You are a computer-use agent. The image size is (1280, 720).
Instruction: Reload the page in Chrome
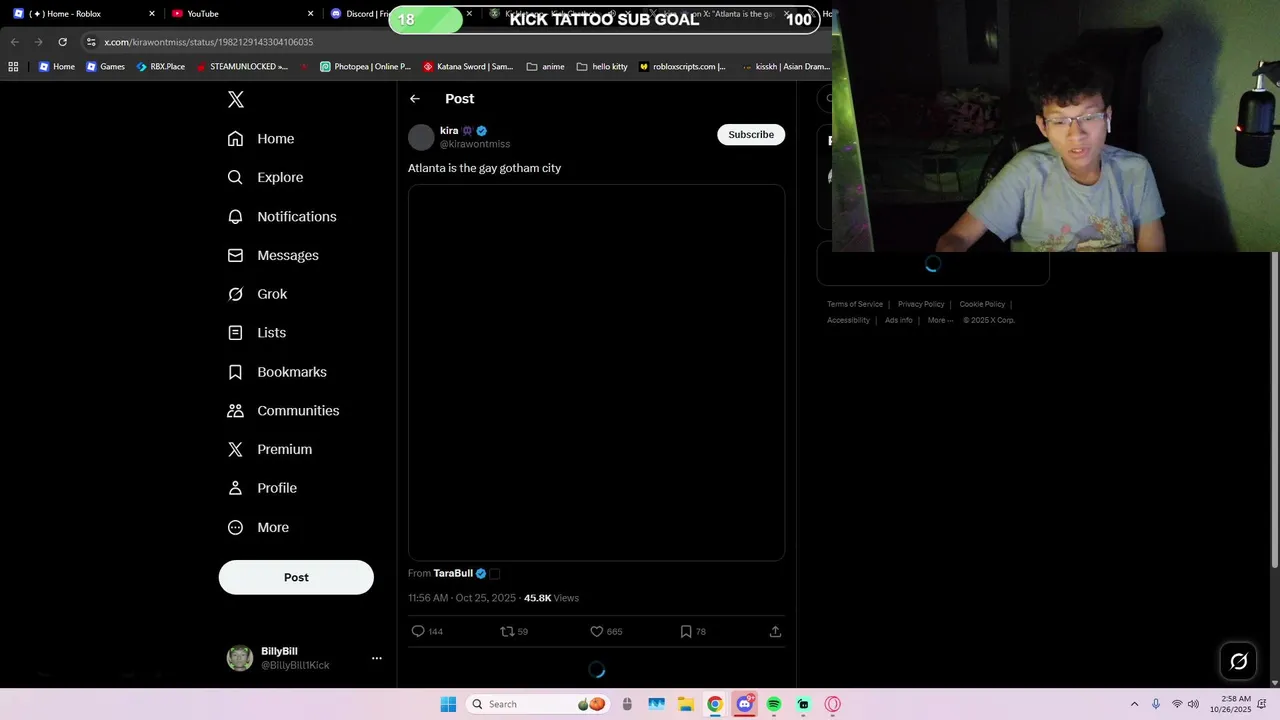(x=63, y=42)
